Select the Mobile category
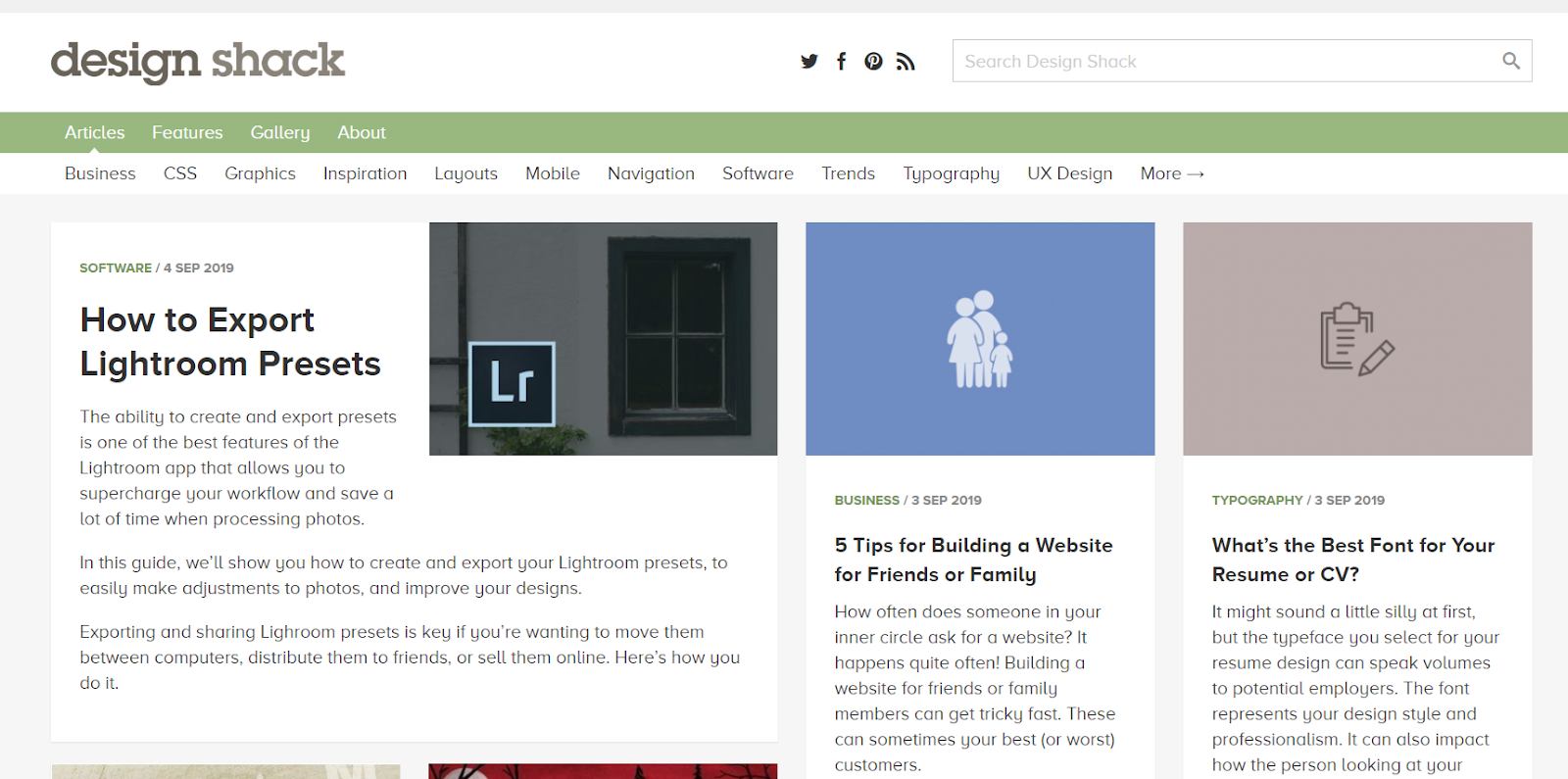This screenshot has height=779, width=1568. 553,173
